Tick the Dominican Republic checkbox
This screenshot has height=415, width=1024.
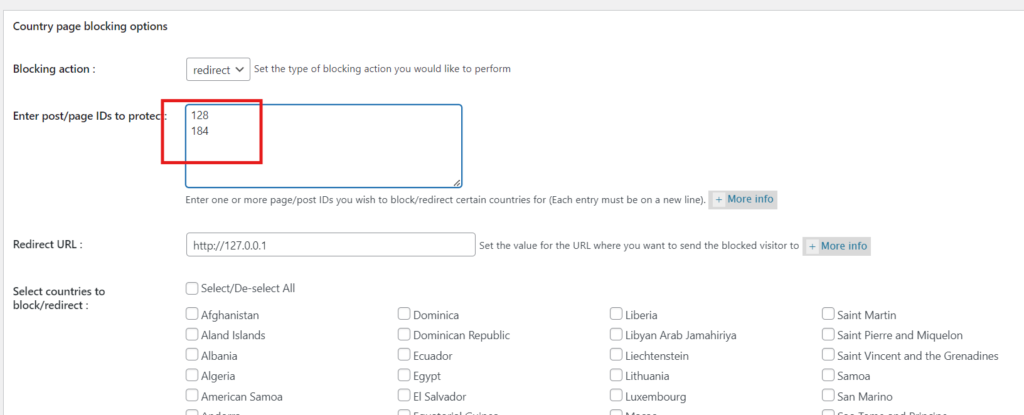pos(405,335)
